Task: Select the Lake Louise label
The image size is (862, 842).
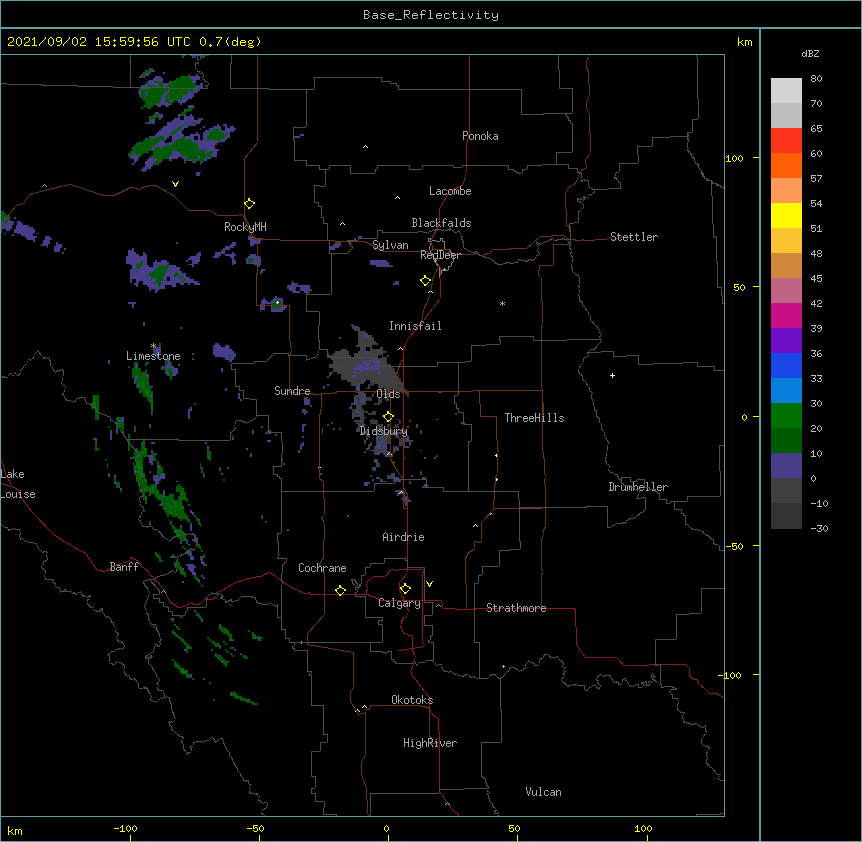Action: pyautogui.click(x=18, y=484)
